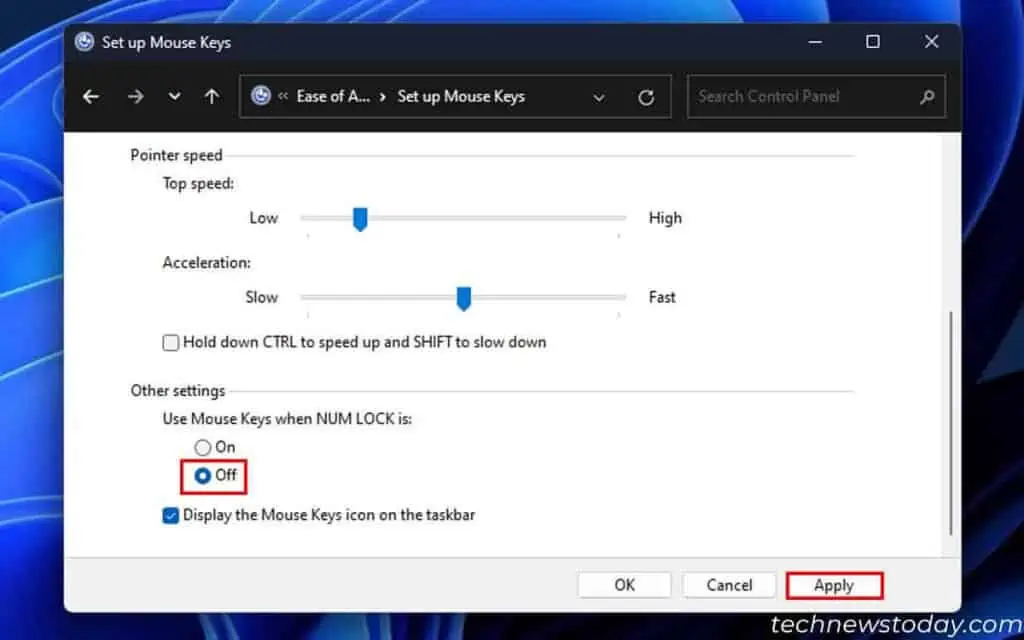Click the double chevron before Ease of A...
The image size is (1024, 640).
tap(283, 97)
